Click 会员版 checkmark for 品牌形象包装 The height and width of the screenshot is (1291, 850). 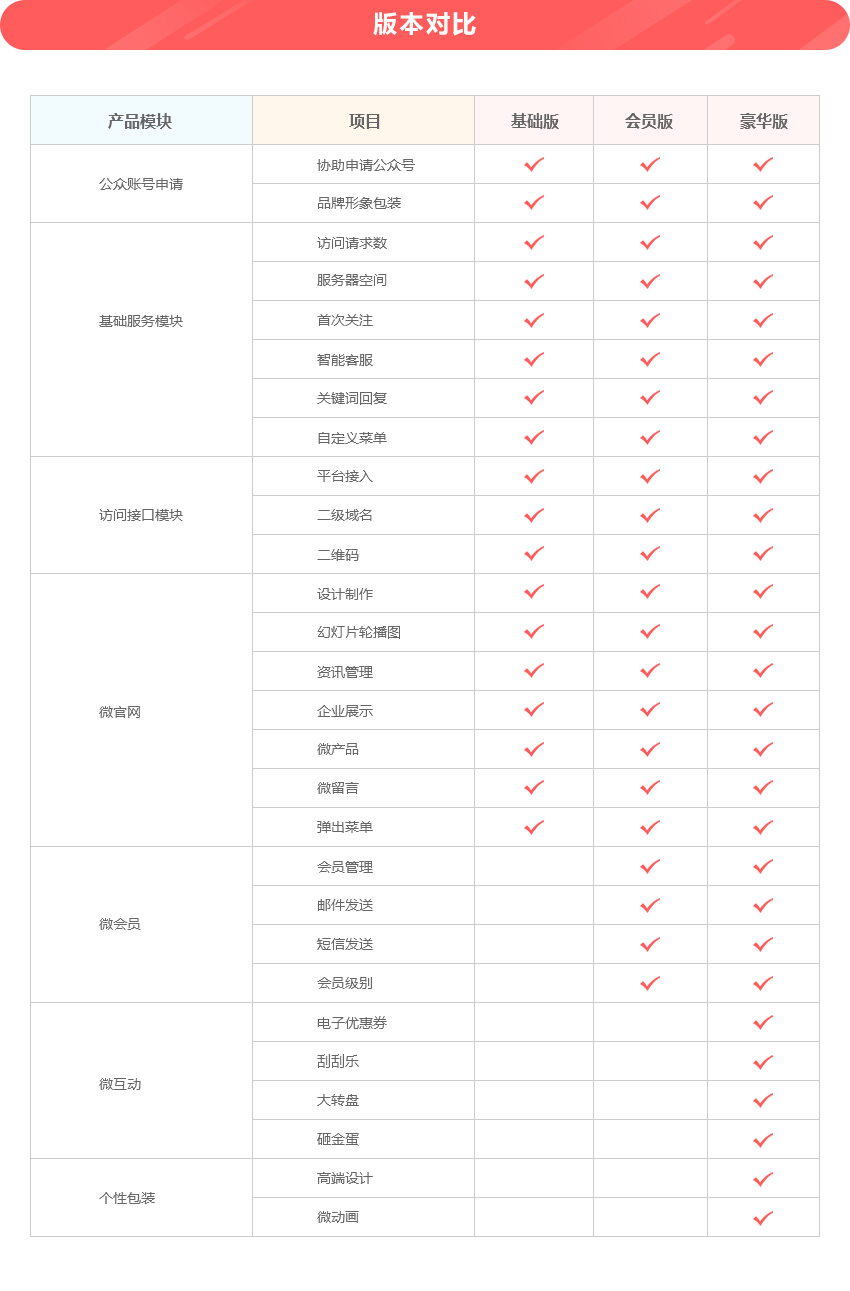coord(650,203)
